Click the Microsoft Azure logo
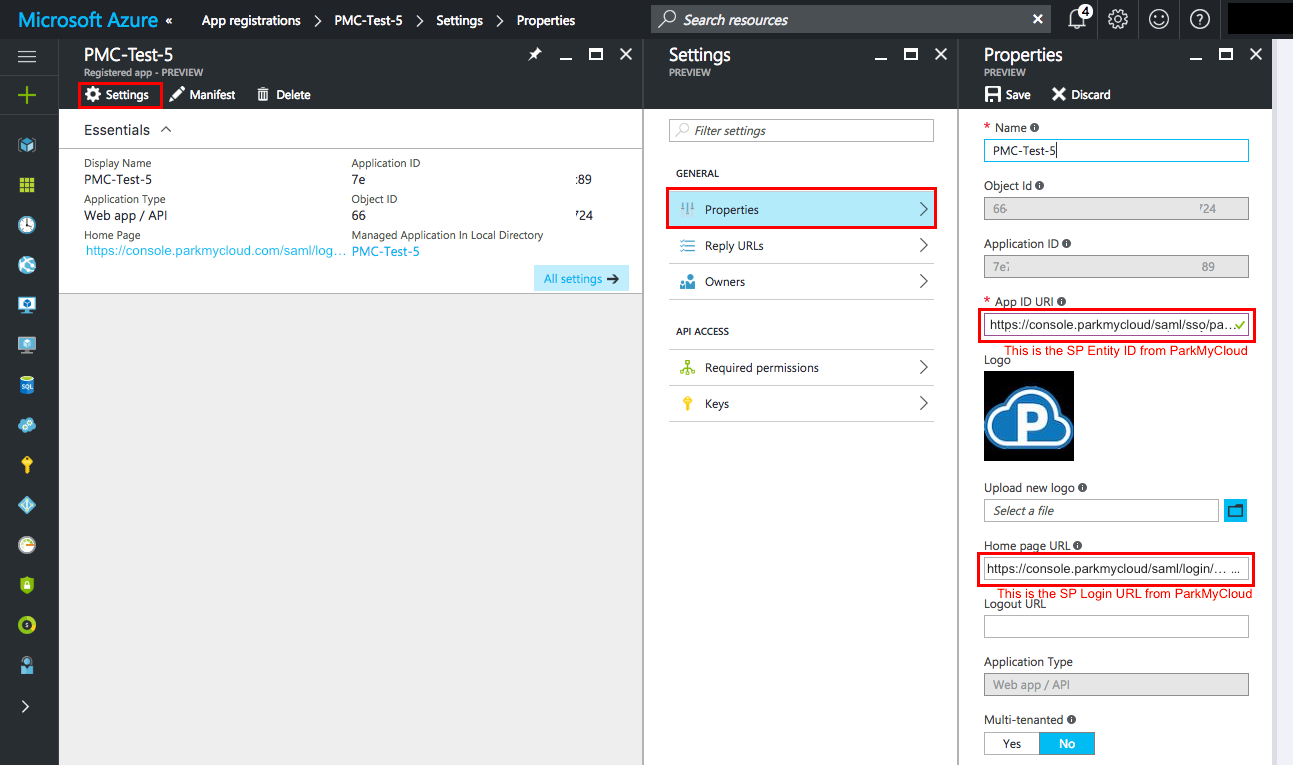 (x=88, y=19)
